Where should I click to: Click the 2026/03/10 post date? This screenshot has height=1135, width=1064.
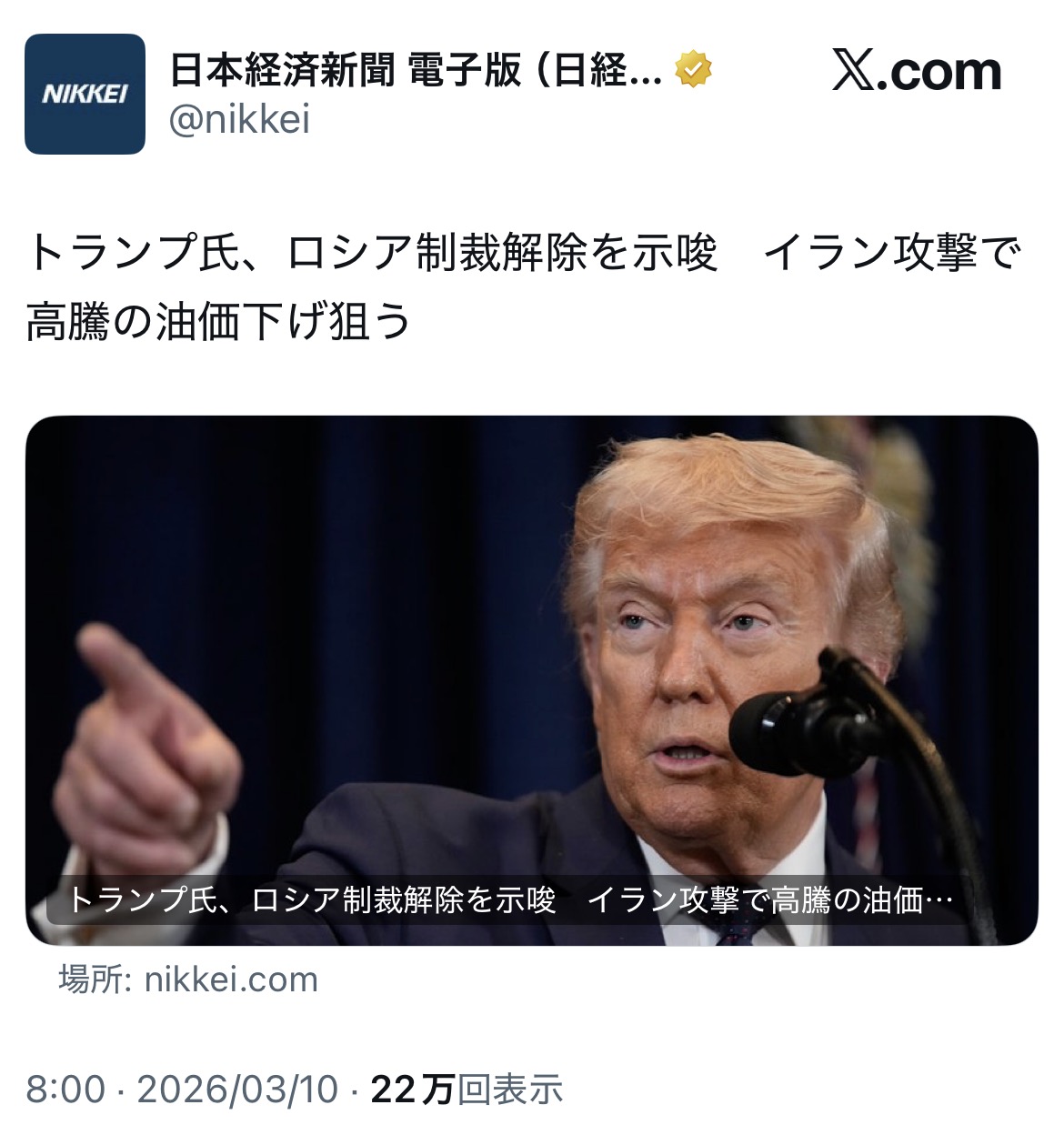point(237,1089)
